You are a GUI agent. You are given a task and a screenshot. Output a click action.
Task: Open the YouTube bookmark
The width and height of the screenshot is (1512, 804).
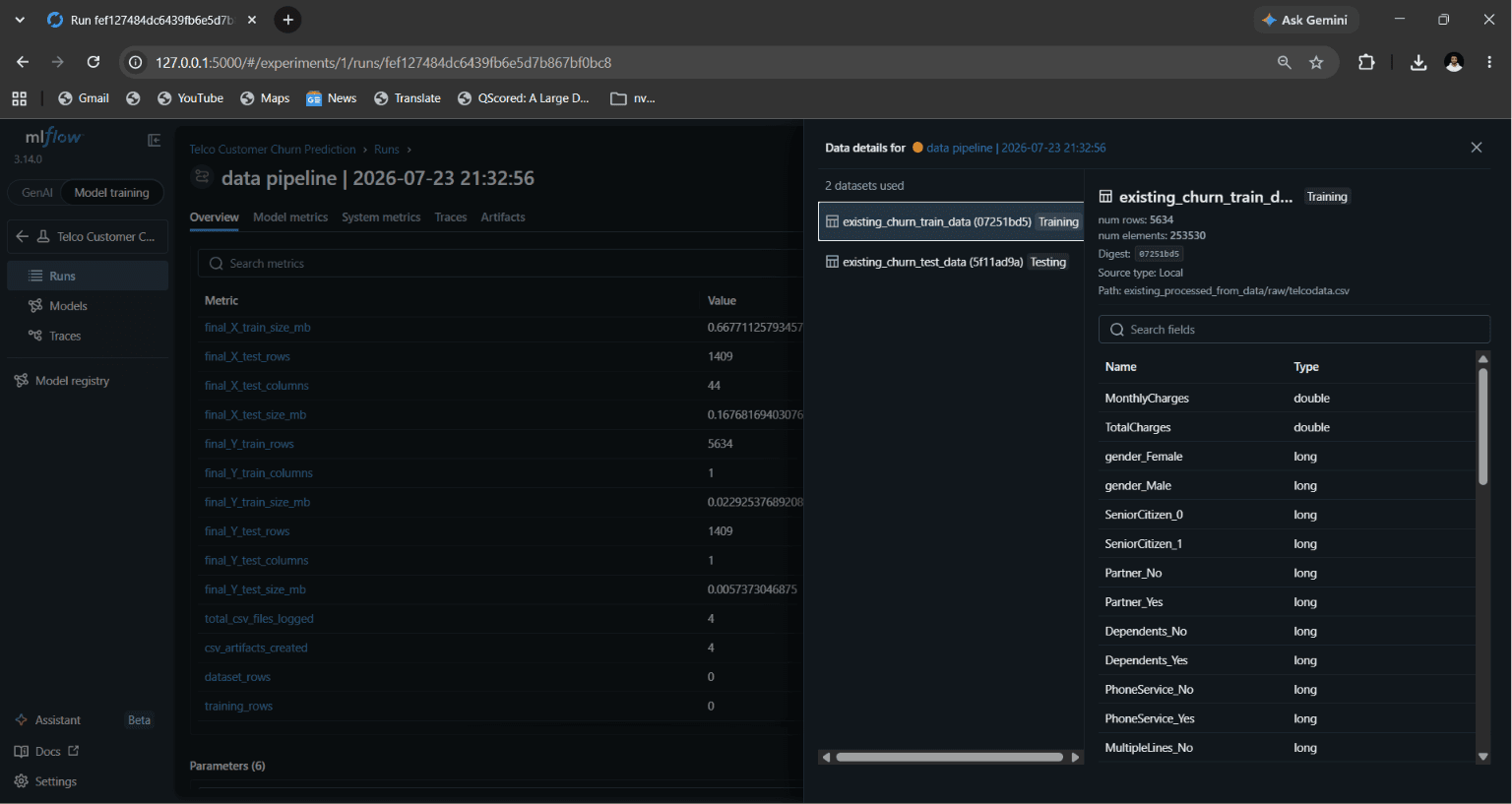190,98
